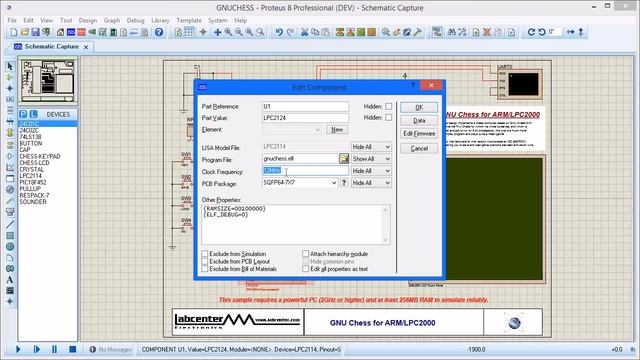Select the 2D Graphics Box tool

pos(10,236)
